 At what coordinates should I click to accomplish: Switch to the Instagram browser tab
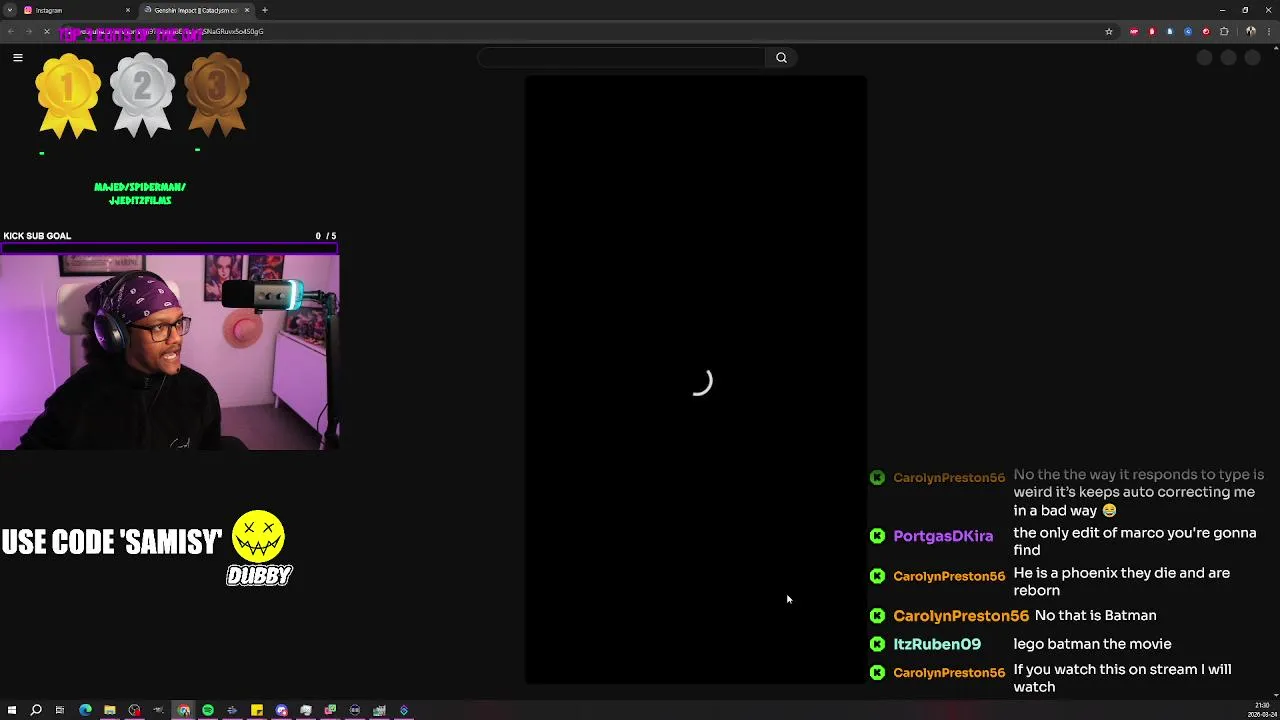tap(75, 10)
